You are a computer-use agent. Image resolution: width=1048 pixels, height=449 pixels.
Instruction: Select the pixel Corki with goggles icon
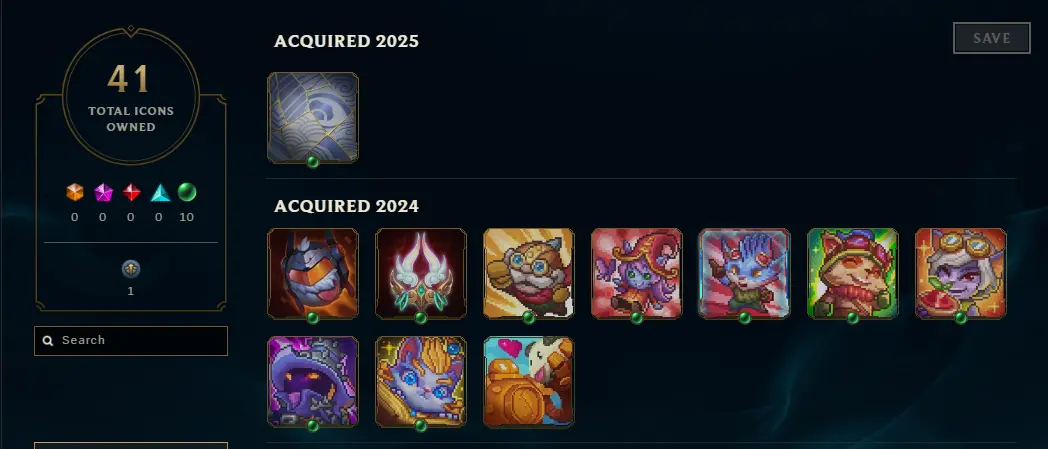[x=529, y=273]
